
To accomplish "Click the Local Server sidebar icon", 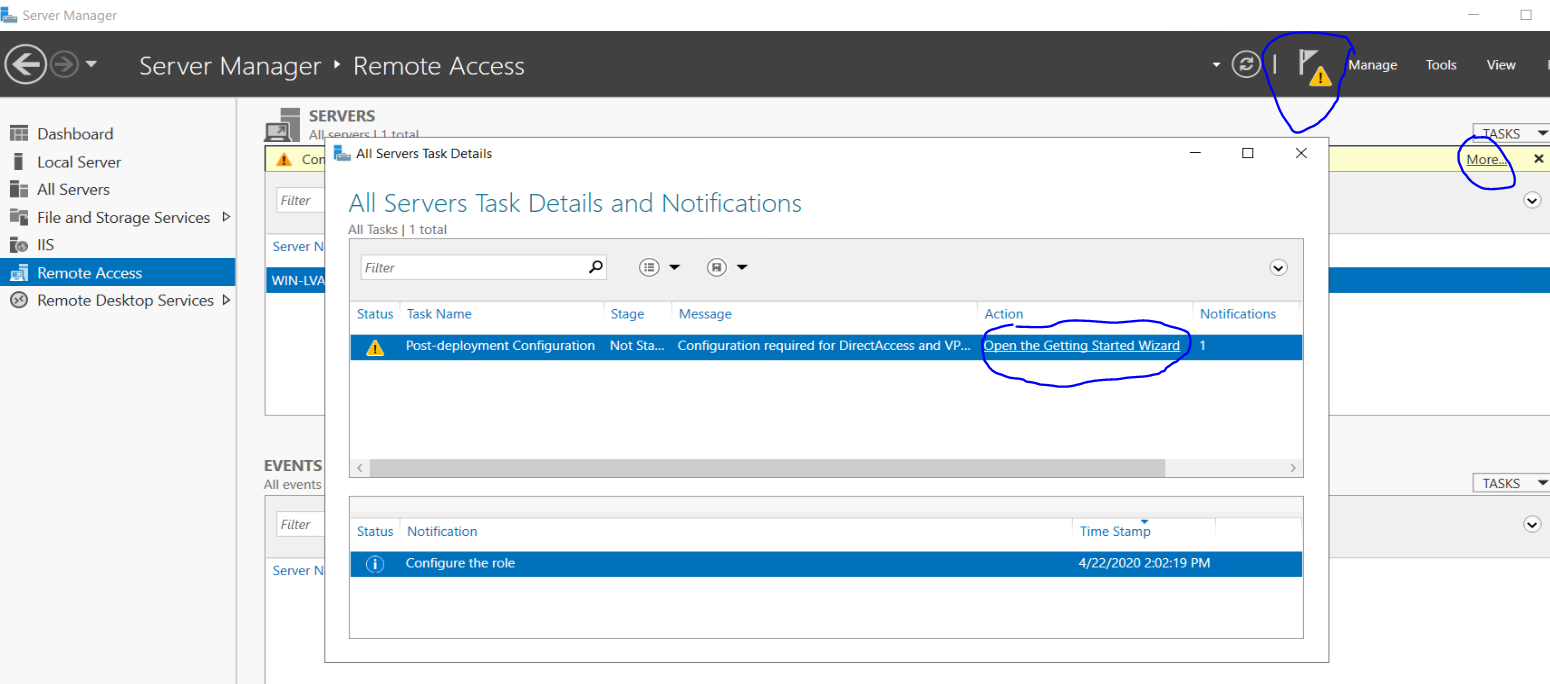I will (x=18, y=162).
